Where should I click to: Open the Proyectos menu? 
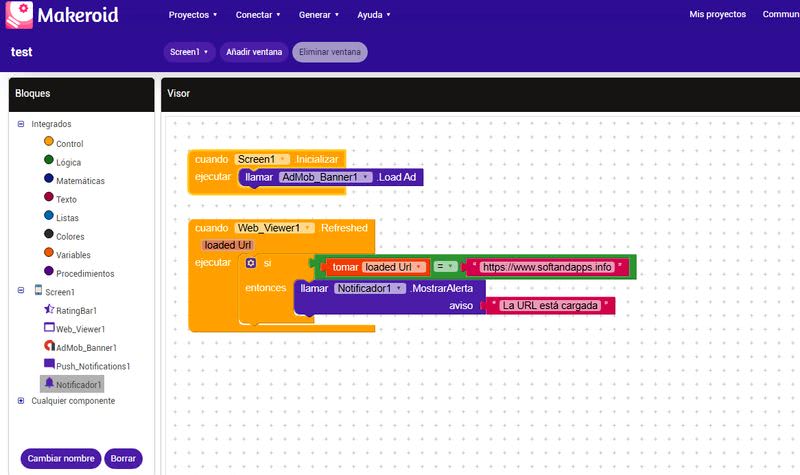(x=193, y=15)
